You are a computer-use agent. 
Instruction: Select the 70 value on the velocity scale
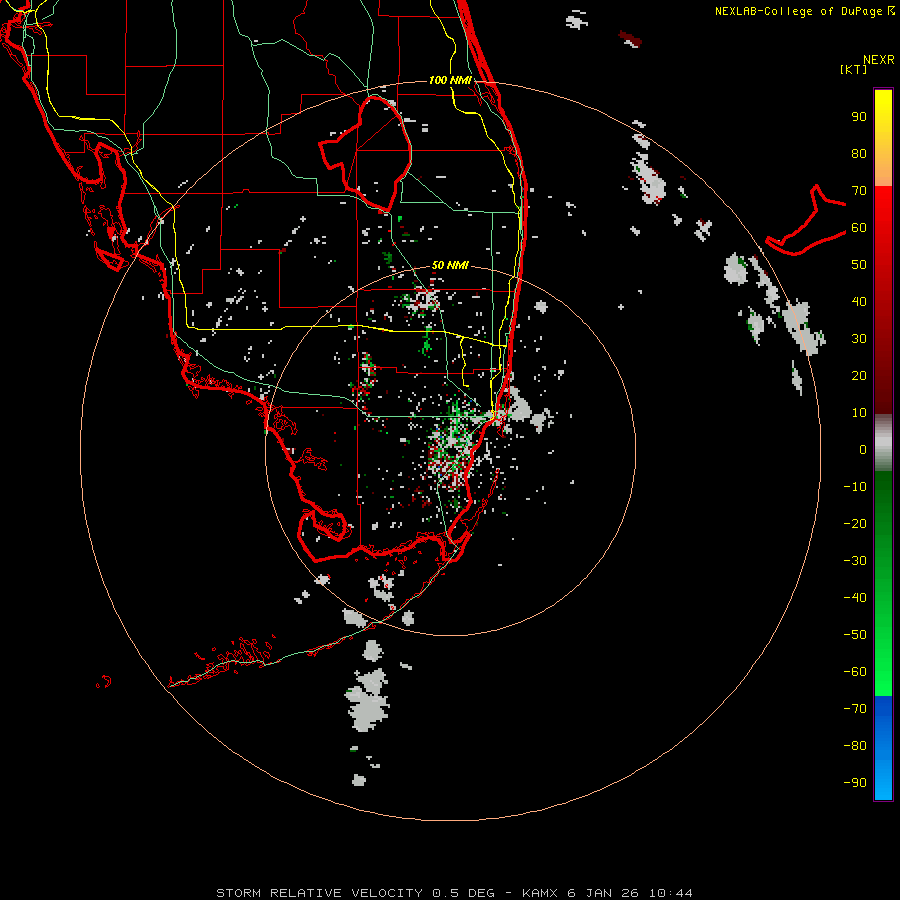pos(859,191)
